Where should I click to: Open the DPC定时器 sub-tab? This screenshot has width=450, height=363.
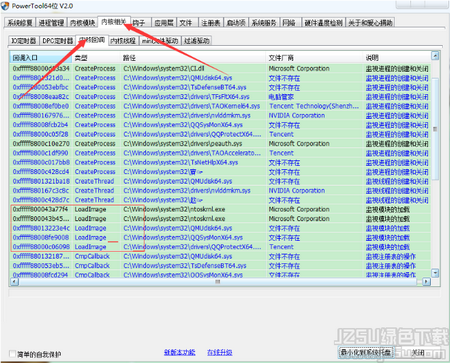(57, 41)
